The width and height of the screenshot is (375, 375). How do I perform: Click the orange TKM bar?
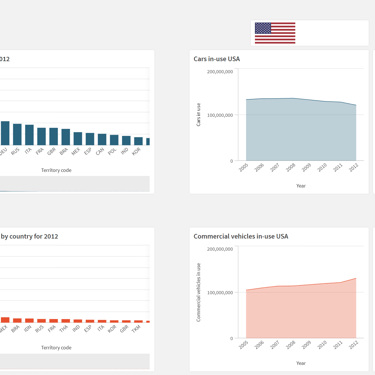pos(138,322)
